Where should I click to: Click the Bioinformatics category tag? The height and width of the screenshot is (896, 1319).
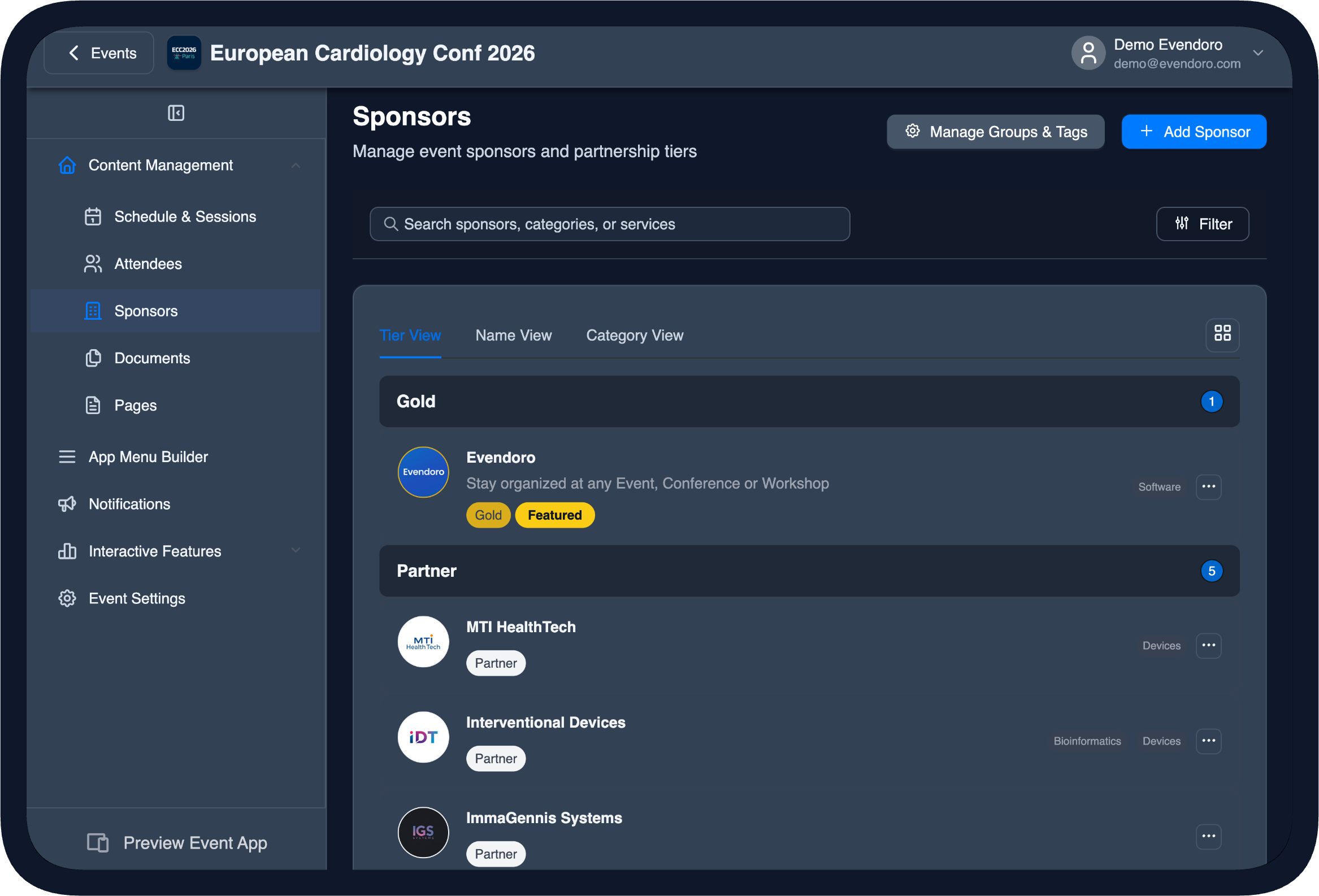(x=1087, y=741)
